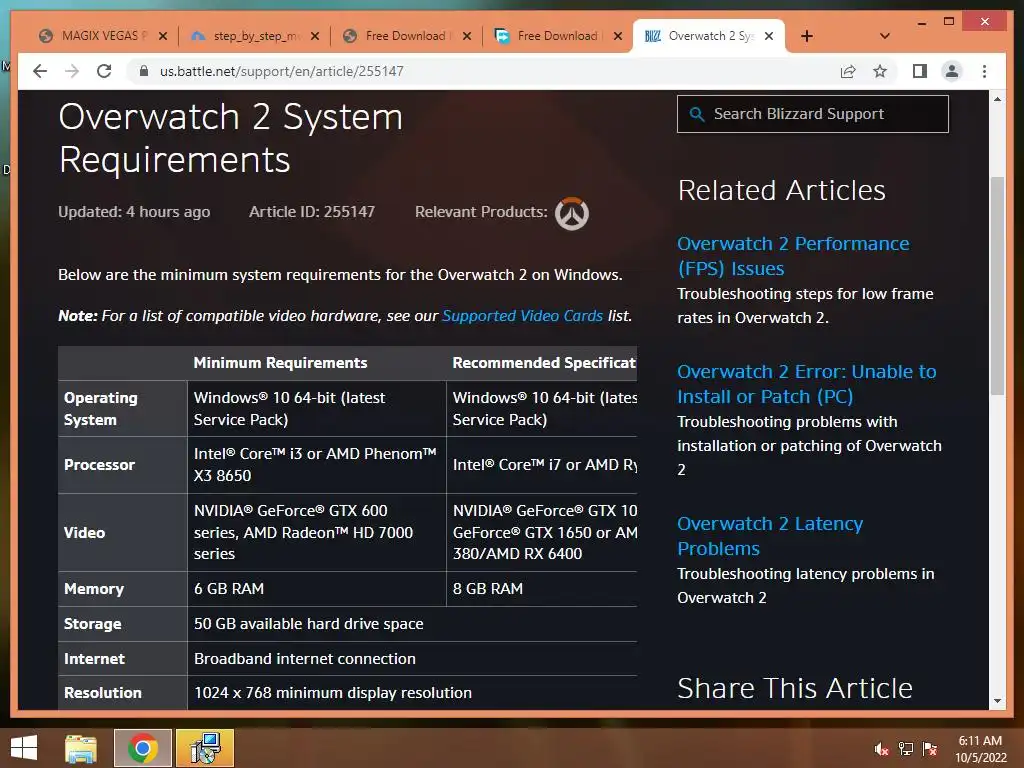Close the first Free Download tab

[466, 36]
